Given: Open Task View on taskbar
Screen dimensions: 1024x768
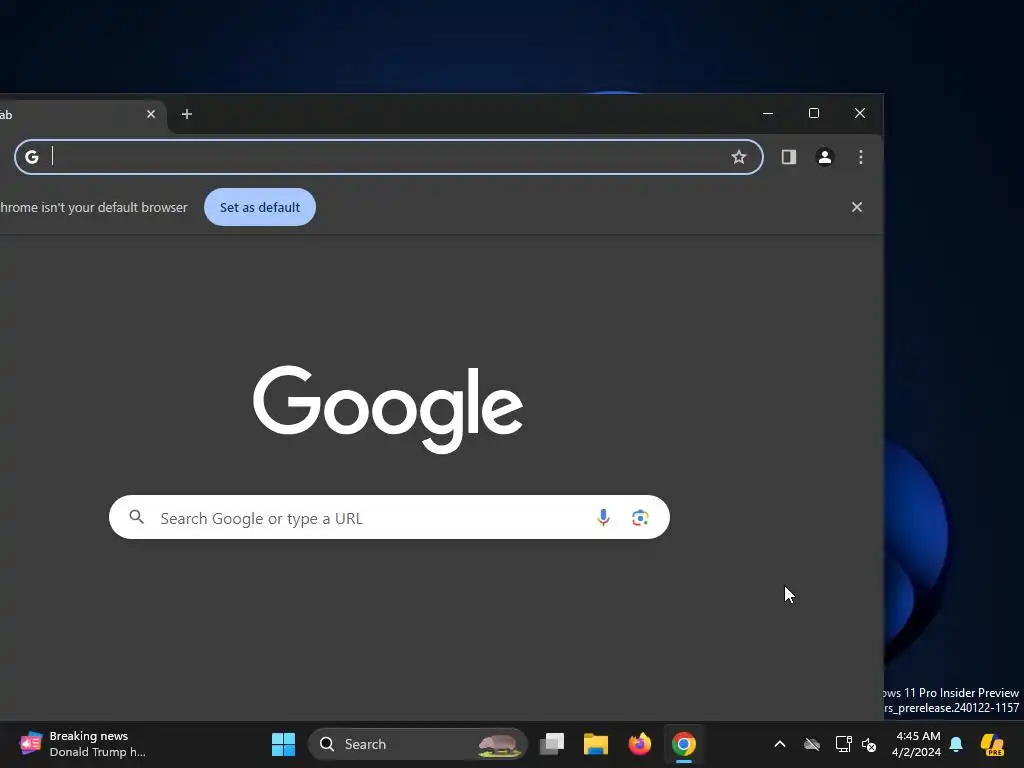Looking at the screenshot, I should [552, 744].
